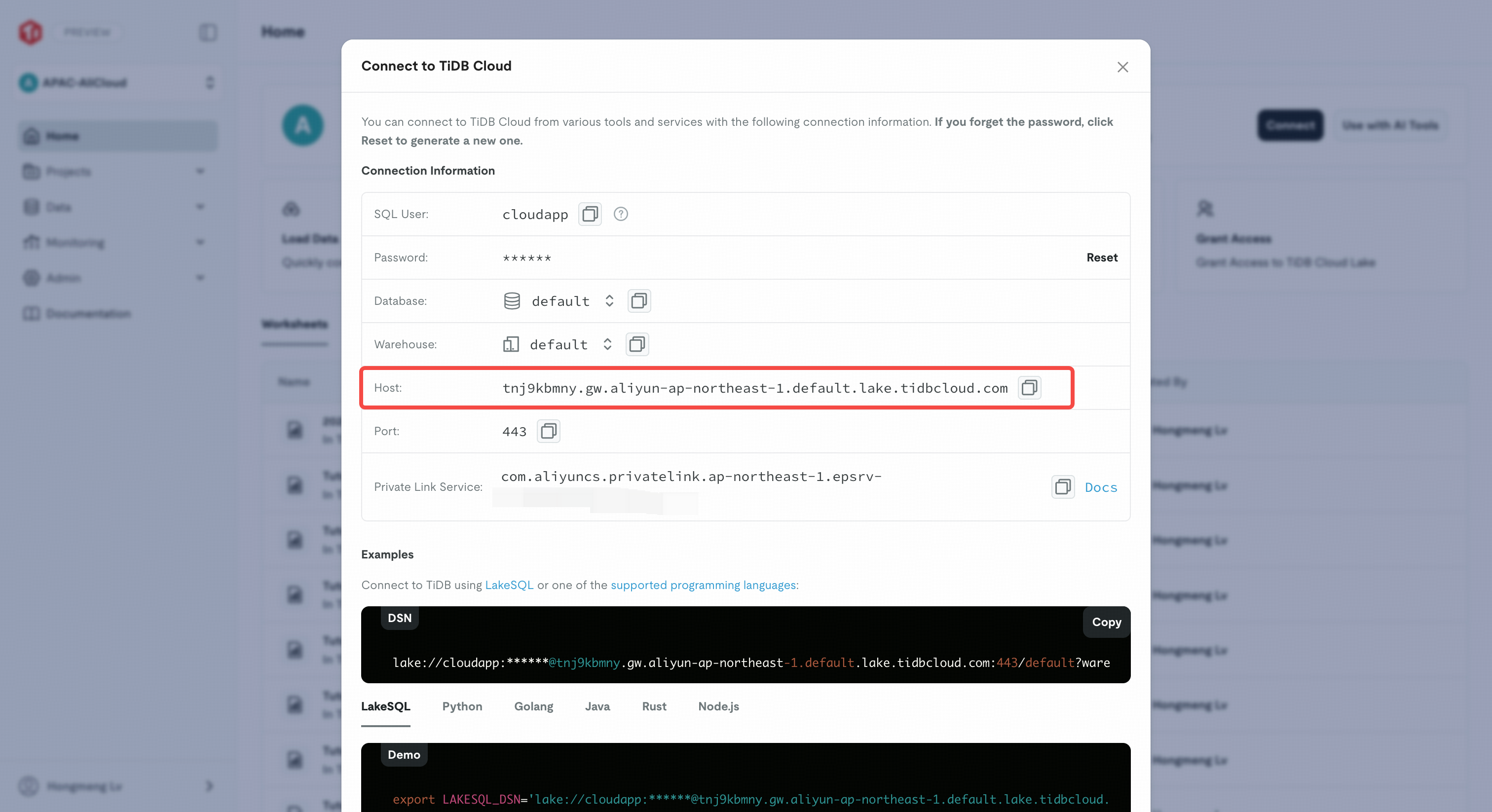
Task: Open Documentation in the sidebar
Action: point(117,313)
